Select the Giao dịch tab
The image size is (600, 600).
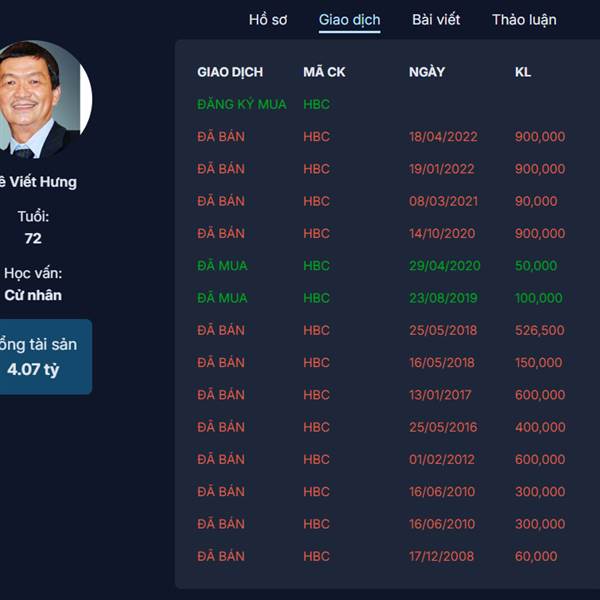click(349, 20)
